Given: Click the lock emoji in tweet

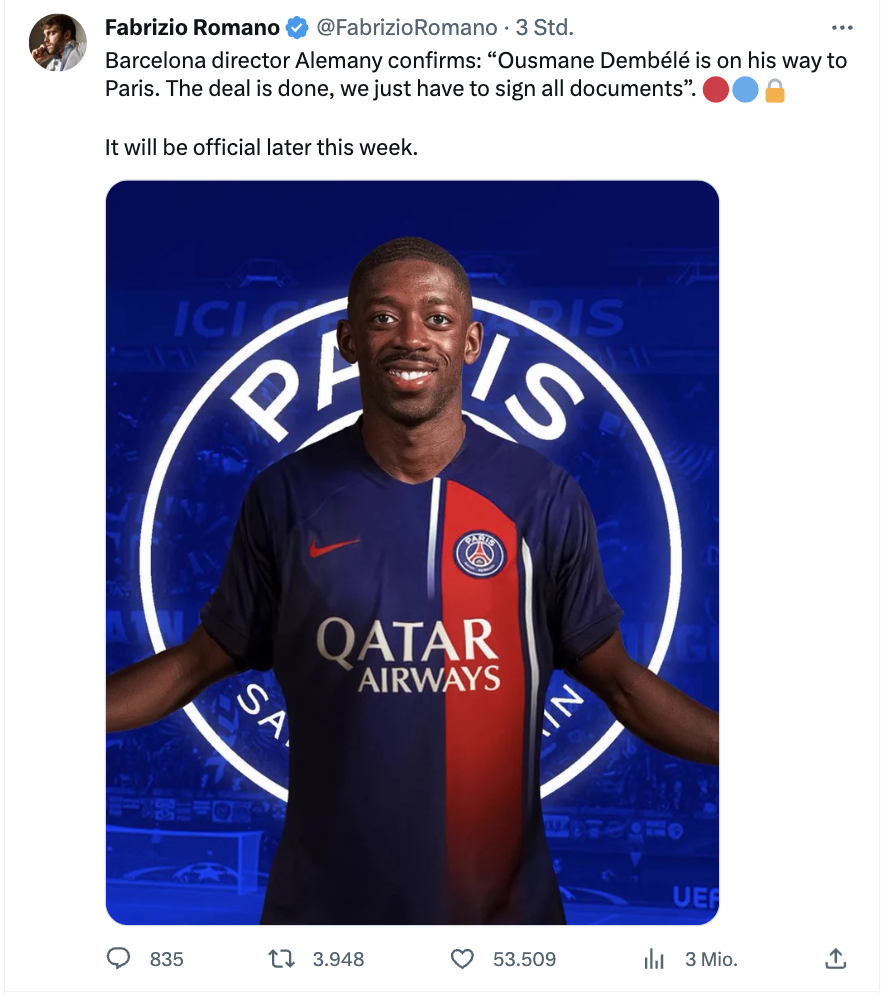Looking at the screenshot, I should (x=775, y=90).
